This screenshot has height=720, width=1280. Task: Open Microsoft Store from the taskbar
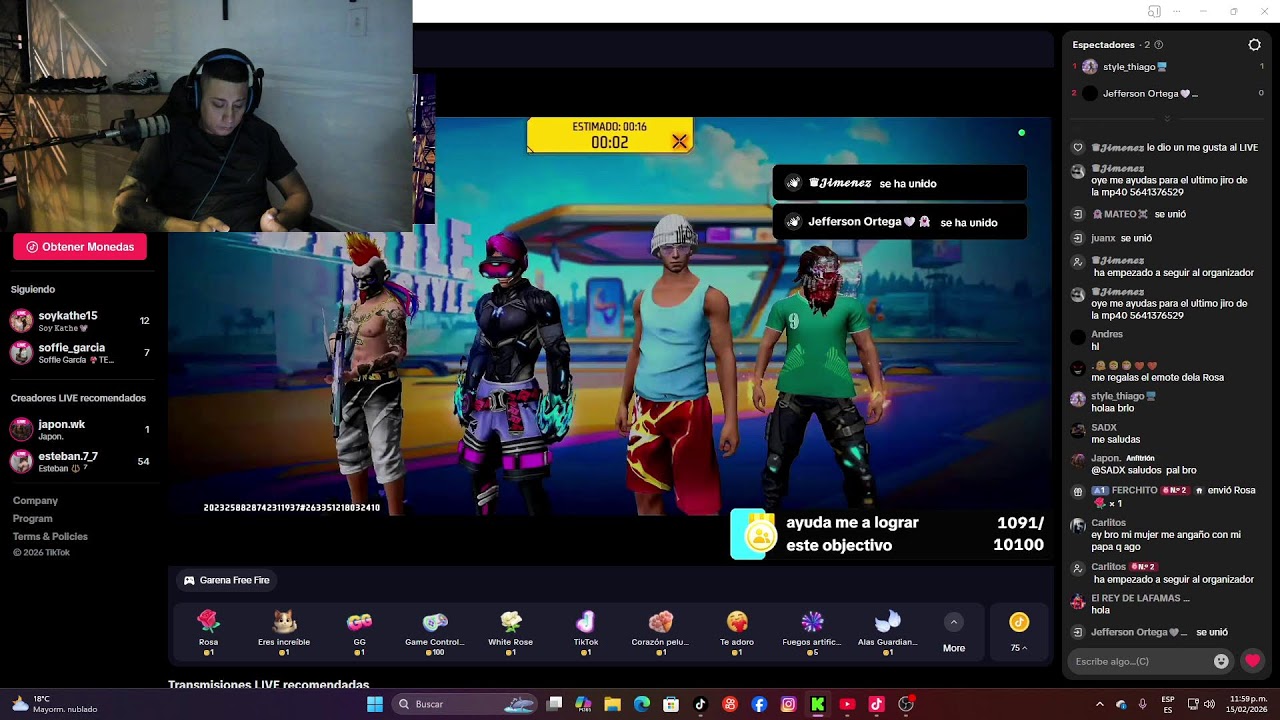pyautogui.click(x=671, y=704)
